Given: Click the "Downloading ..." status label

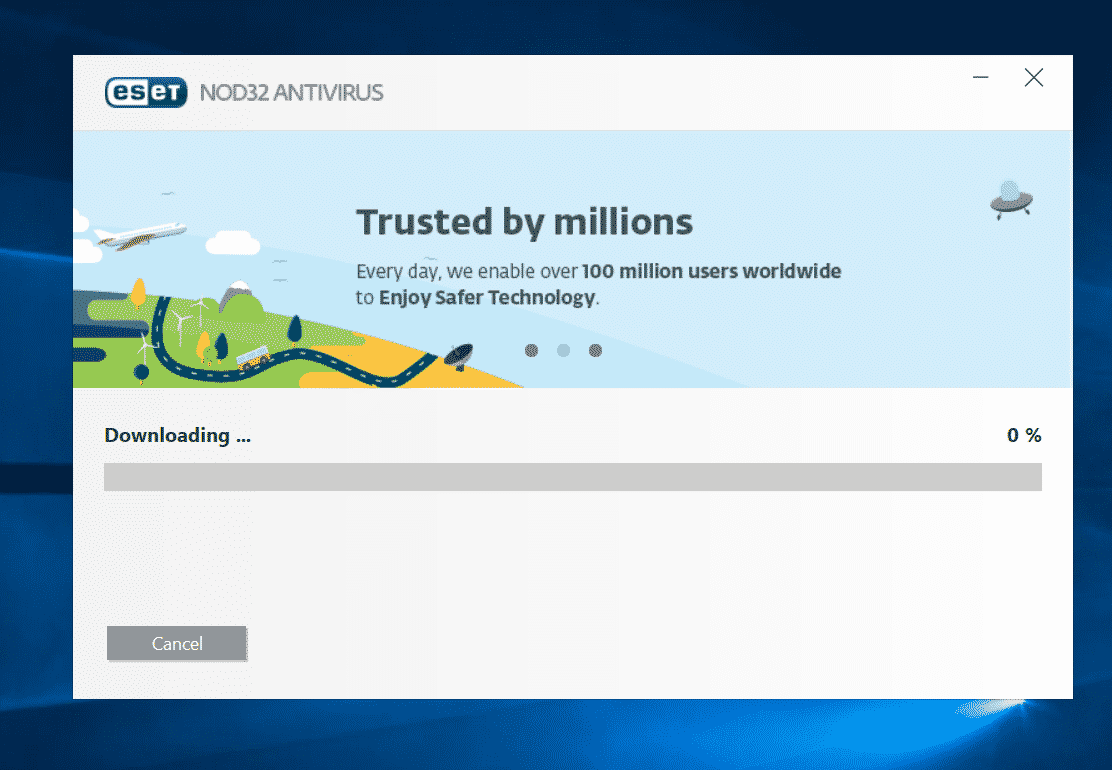Looking at the screenshot, I should pos(177,435).
